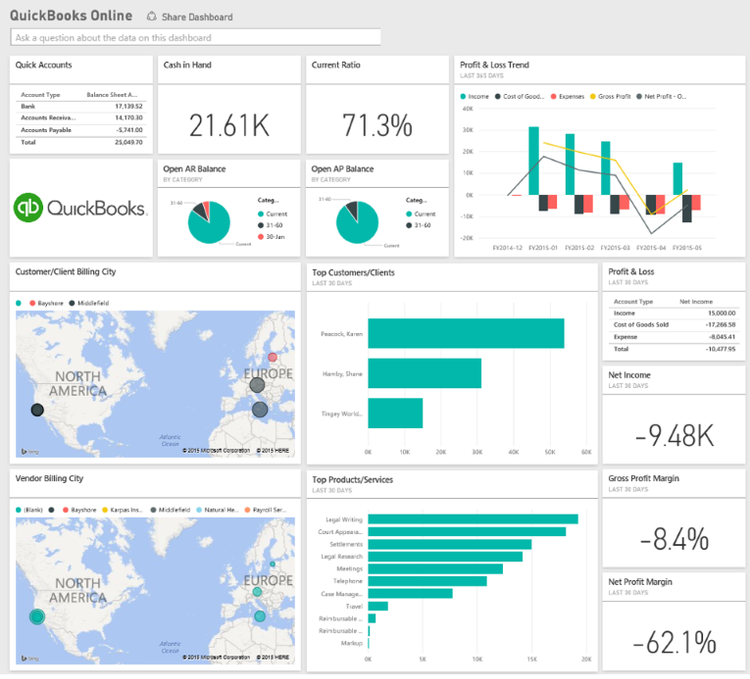Click the Legal Writing bar
This screenshot has height=679, width=750.
473,519
